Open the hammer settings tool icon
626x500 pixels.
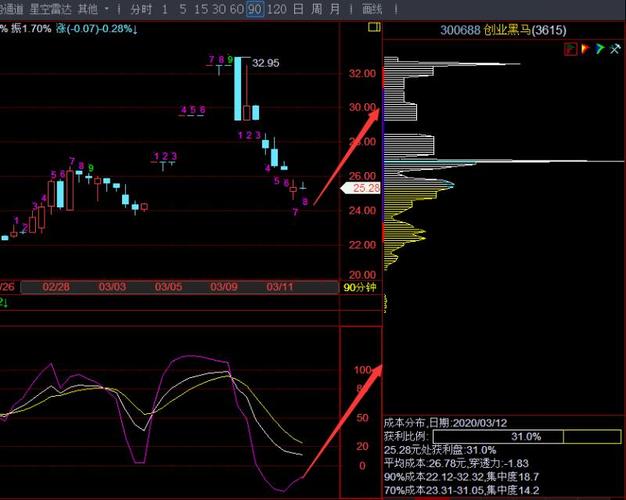pyautogui.click(x=614, y=49)
